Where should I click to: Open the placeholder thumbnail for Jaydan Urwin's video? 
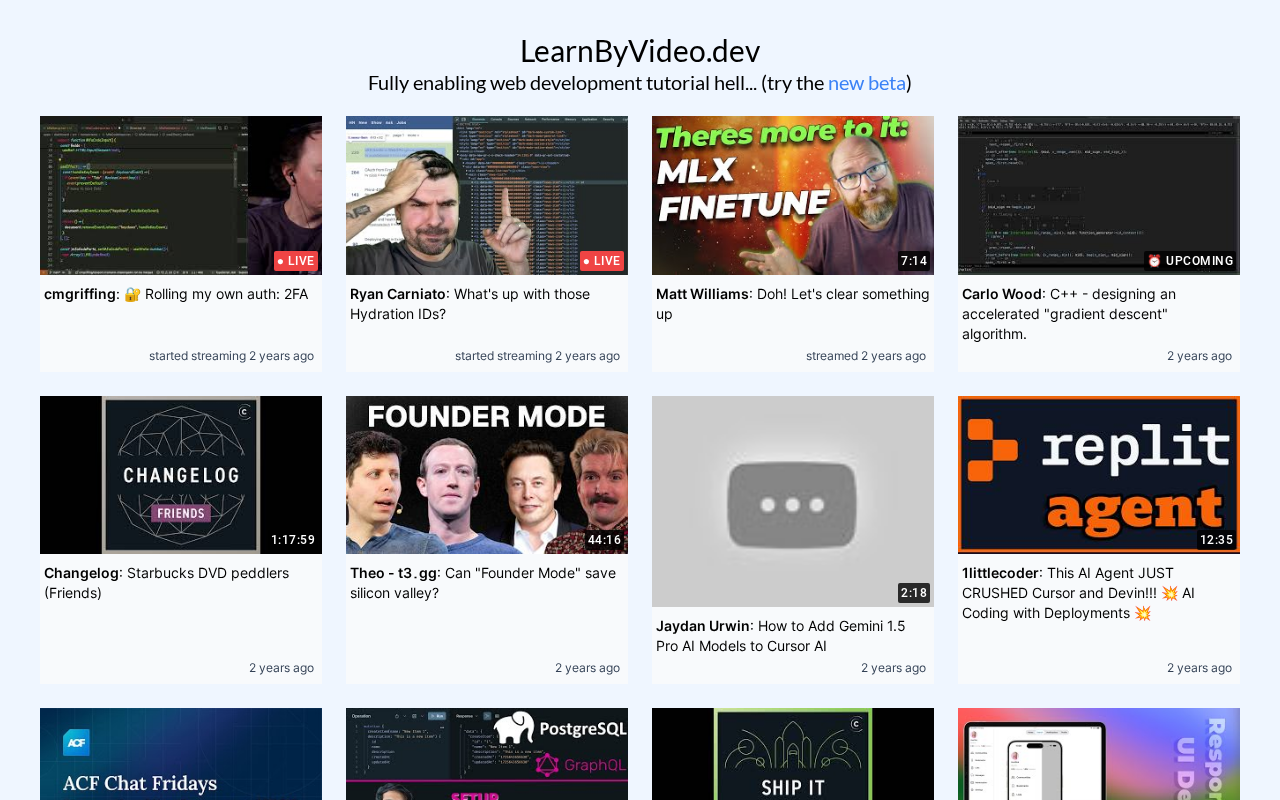[792, 500]
